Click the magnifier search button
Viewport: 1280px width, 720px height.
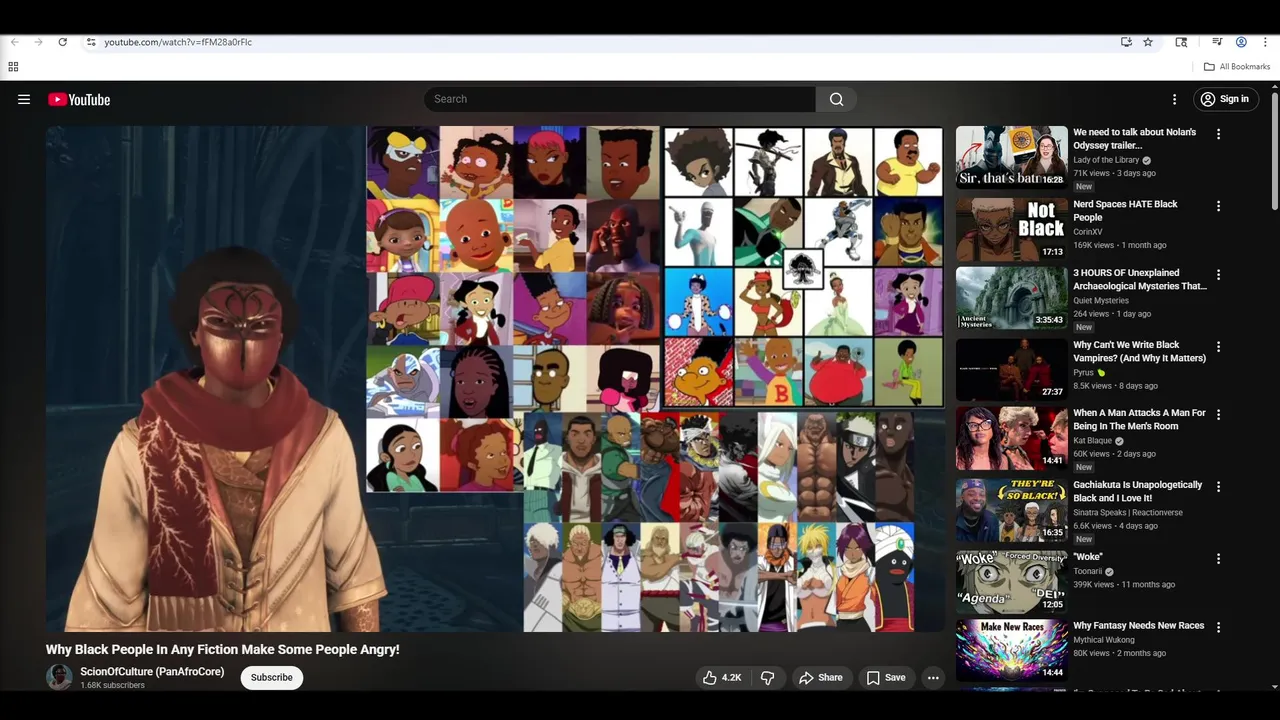(836, 99)
